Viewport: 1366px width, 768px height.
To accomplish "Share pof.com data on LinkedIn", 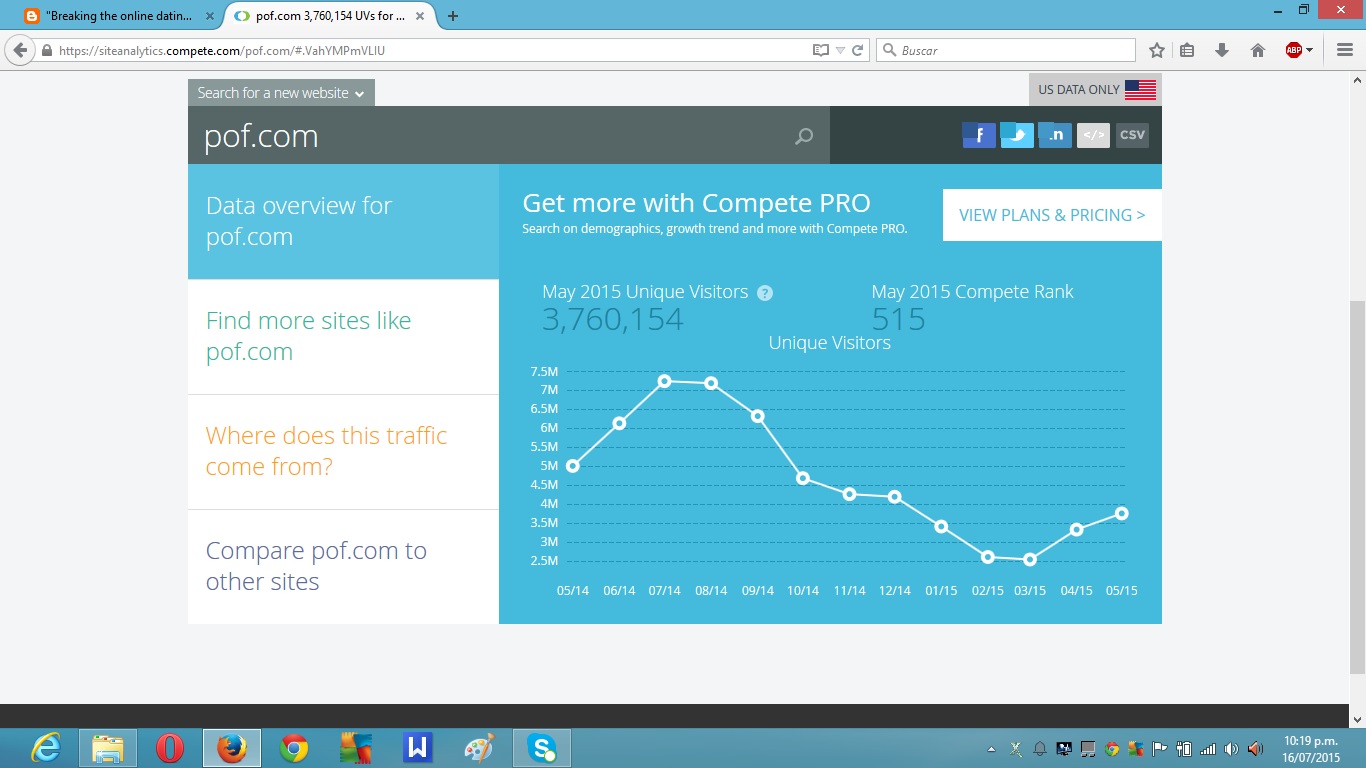I will click(x=1055, y=135).
